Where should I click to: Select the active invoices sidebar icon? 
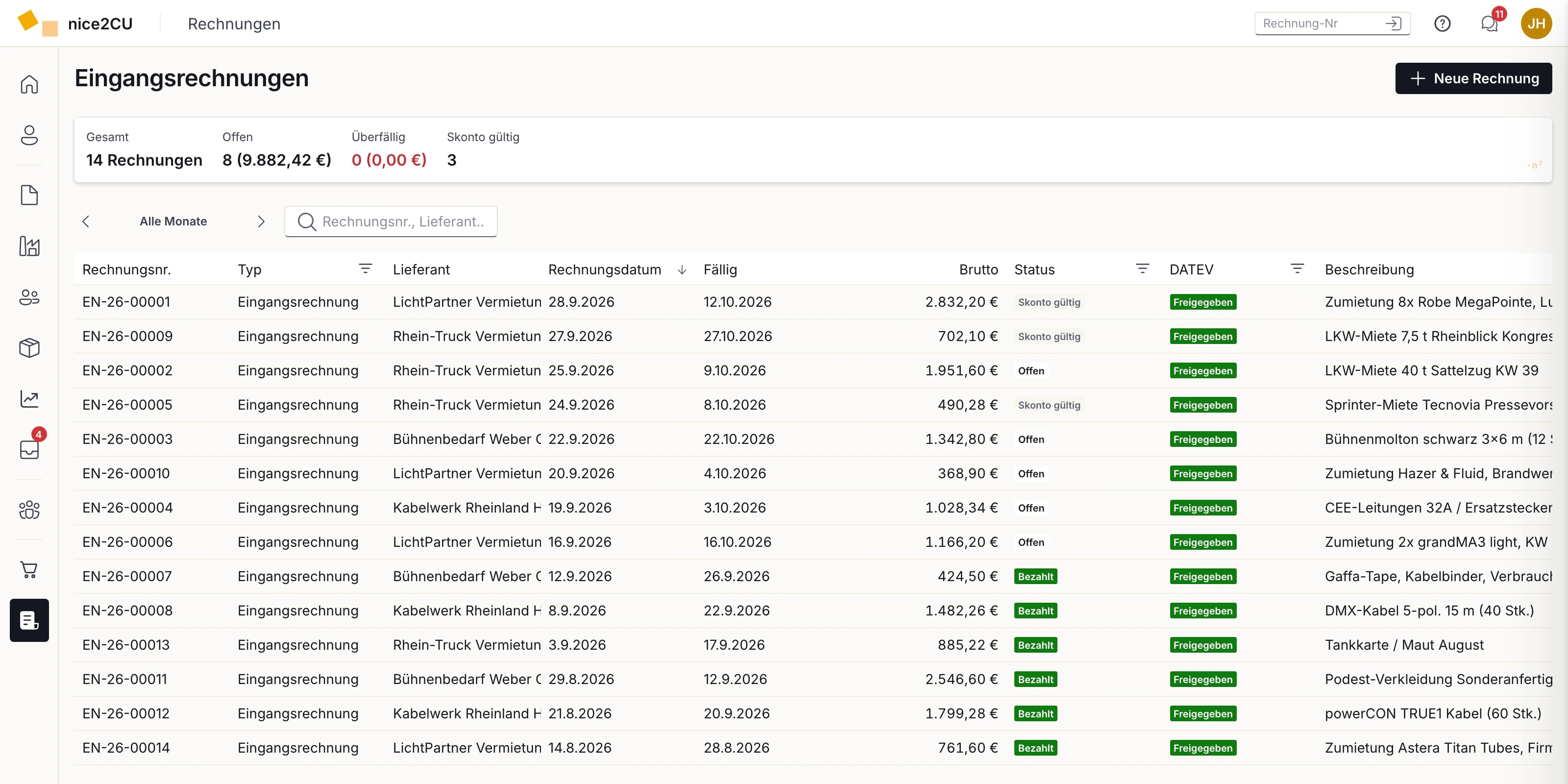pos(29,620)
